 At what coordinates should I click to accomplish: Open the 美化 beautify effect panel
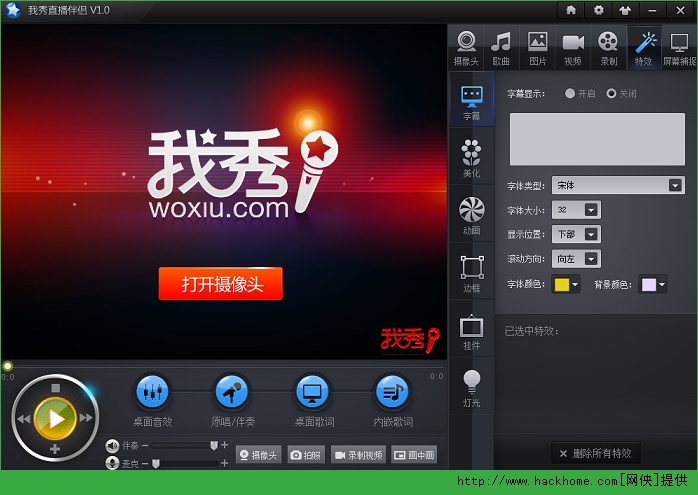pyautogui.click(x=471, y=158)
